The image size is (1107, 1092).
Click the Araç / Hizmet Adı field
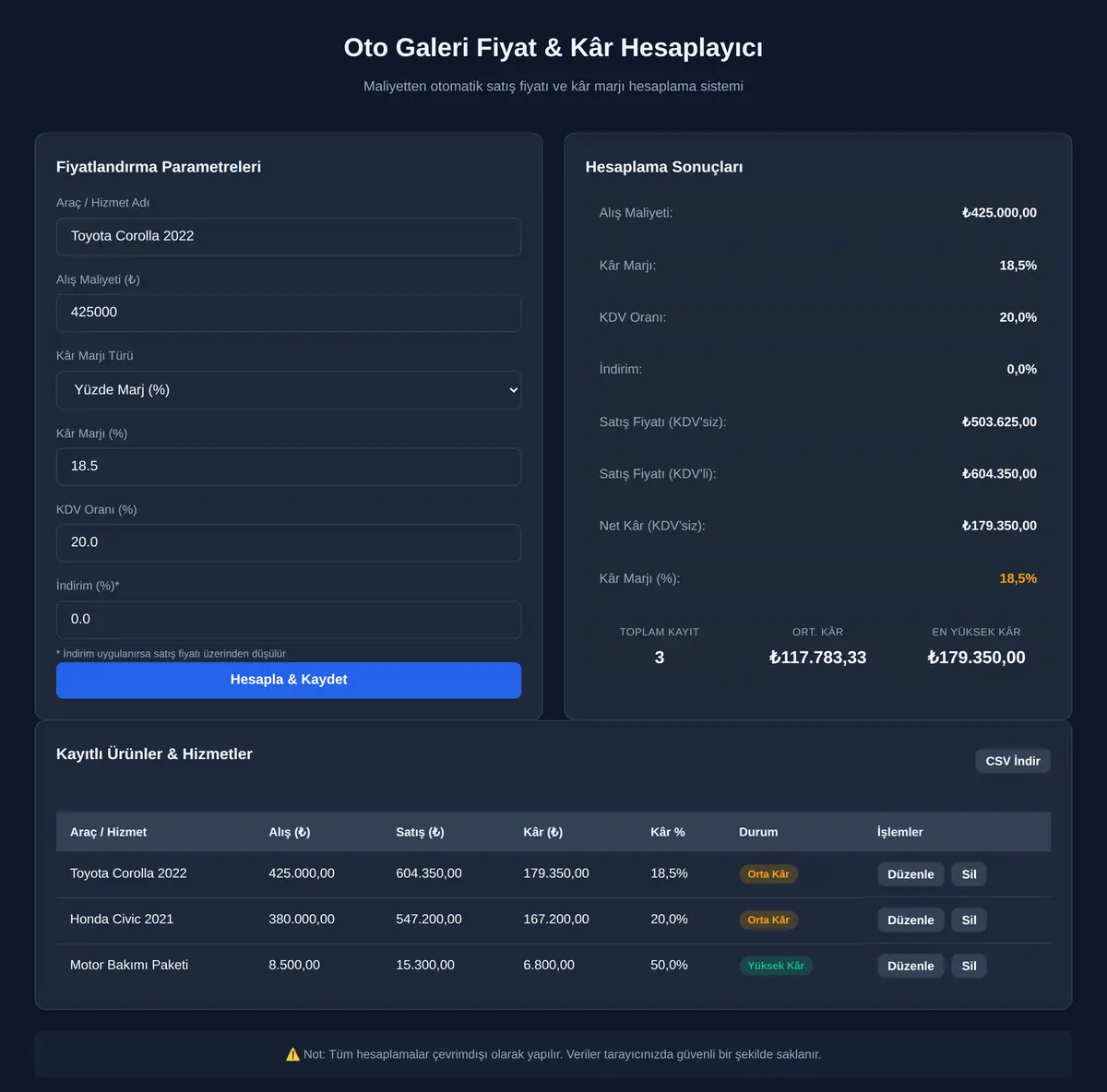(x=289, y=236)
